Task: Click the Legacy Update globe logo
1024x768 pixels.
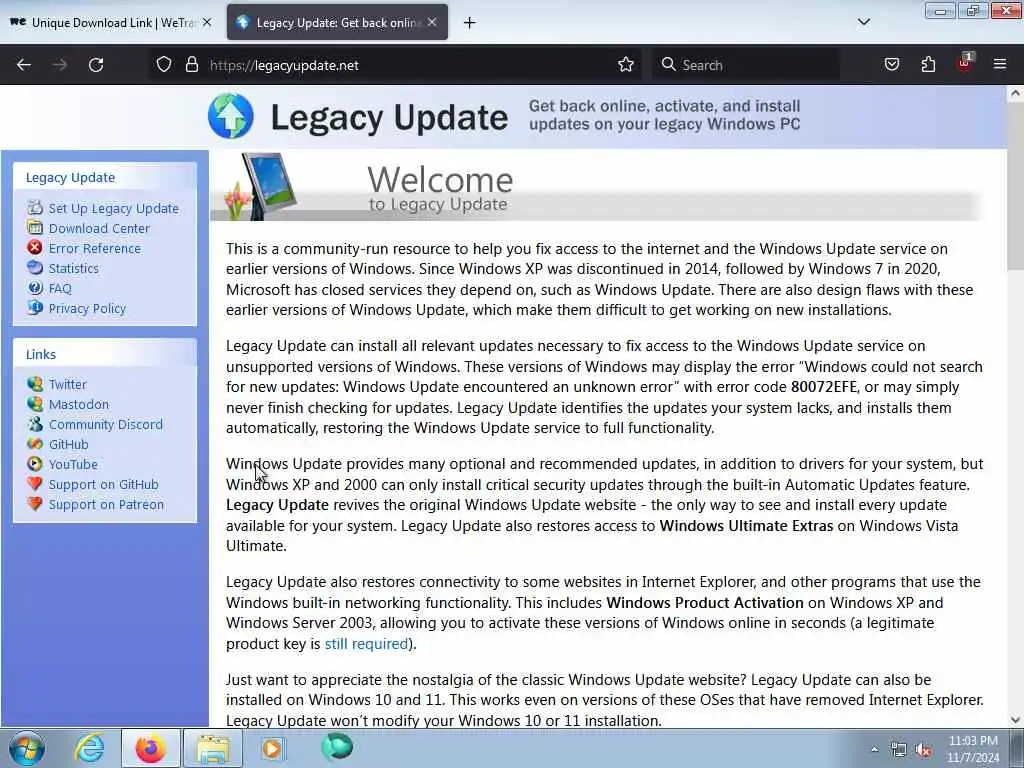Action: 231,116
